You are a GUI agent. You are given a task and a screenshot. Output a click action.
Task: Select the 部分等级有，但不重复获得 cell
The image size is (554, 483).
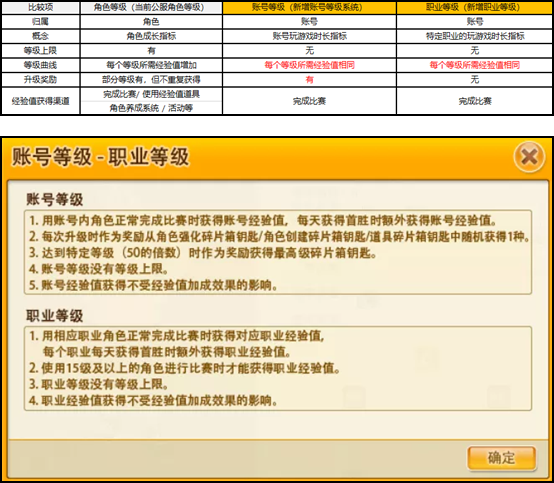151,80
